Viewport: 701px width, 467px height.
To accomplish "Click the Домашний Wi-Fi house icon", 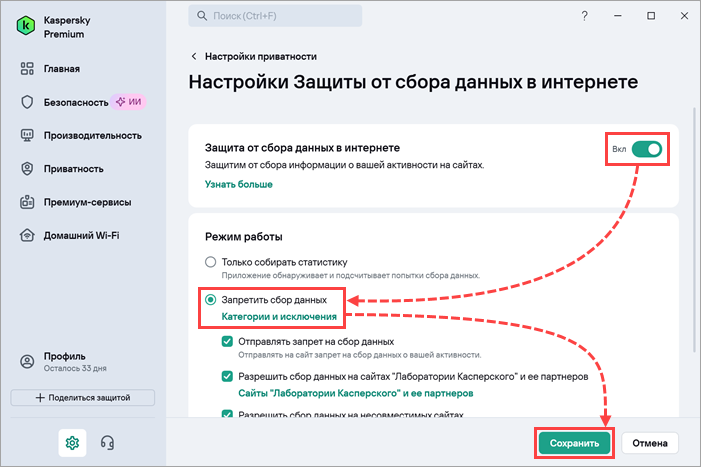I will 27,235.
